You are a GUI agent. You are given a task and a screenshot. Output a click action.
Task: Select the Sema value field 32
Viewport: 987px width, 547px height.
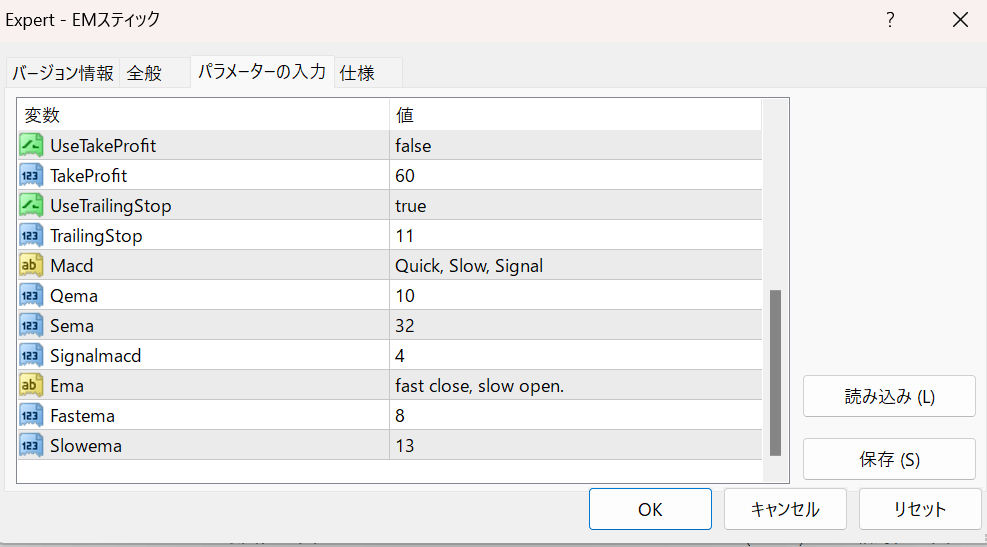575,325
